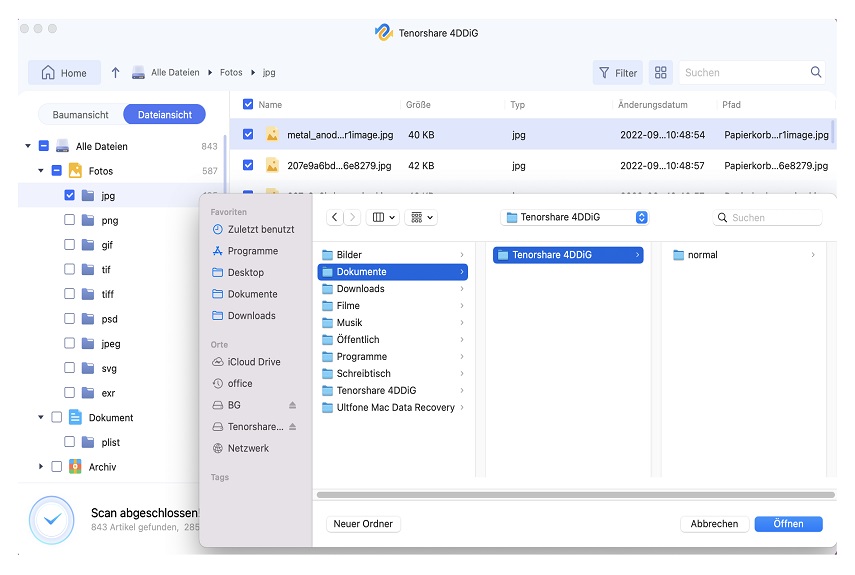Image resolution: width=855 pixels, height=575 pixels.
Task: Open the Filter options
Action: click(617, 73)
